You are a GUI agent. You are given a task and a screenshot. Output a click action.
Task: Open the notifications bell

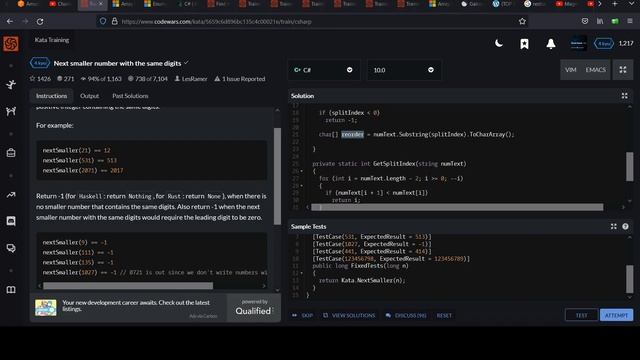551,44
